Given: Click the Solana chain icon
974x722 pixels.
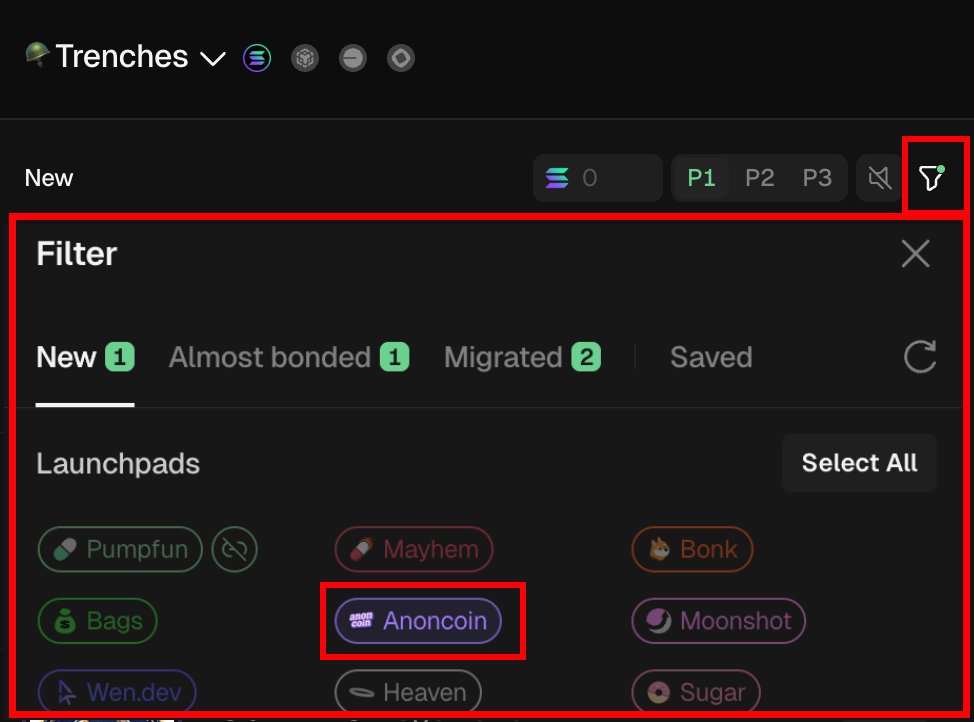Looking at the screenshot, I should 257,58.
